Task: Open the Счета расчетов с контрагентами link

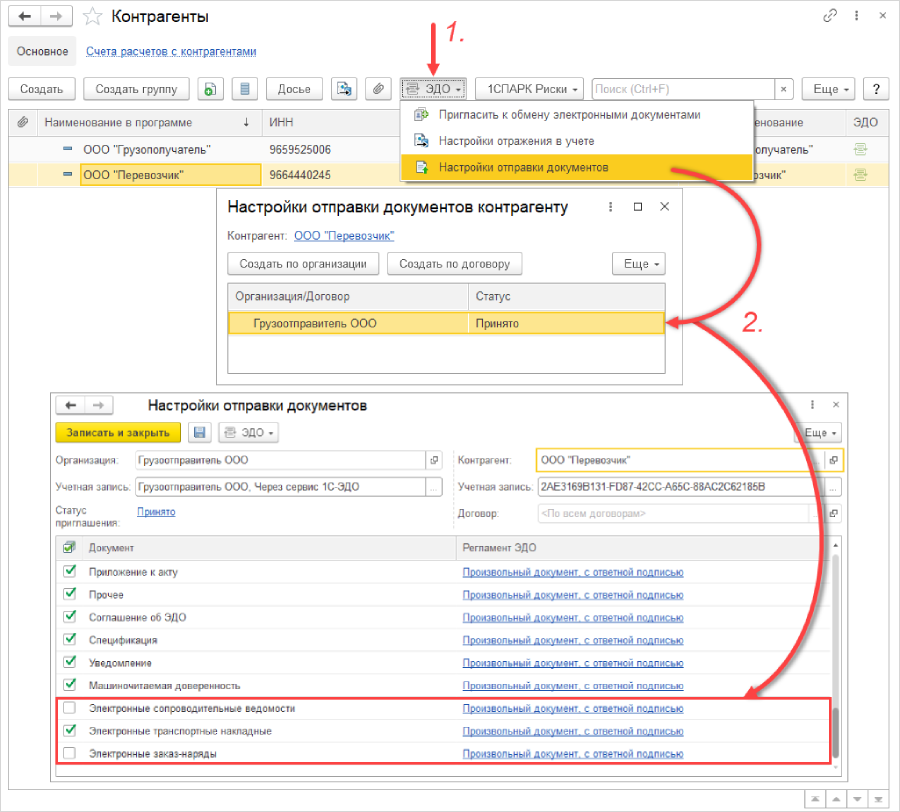Action: pos(171,52)
